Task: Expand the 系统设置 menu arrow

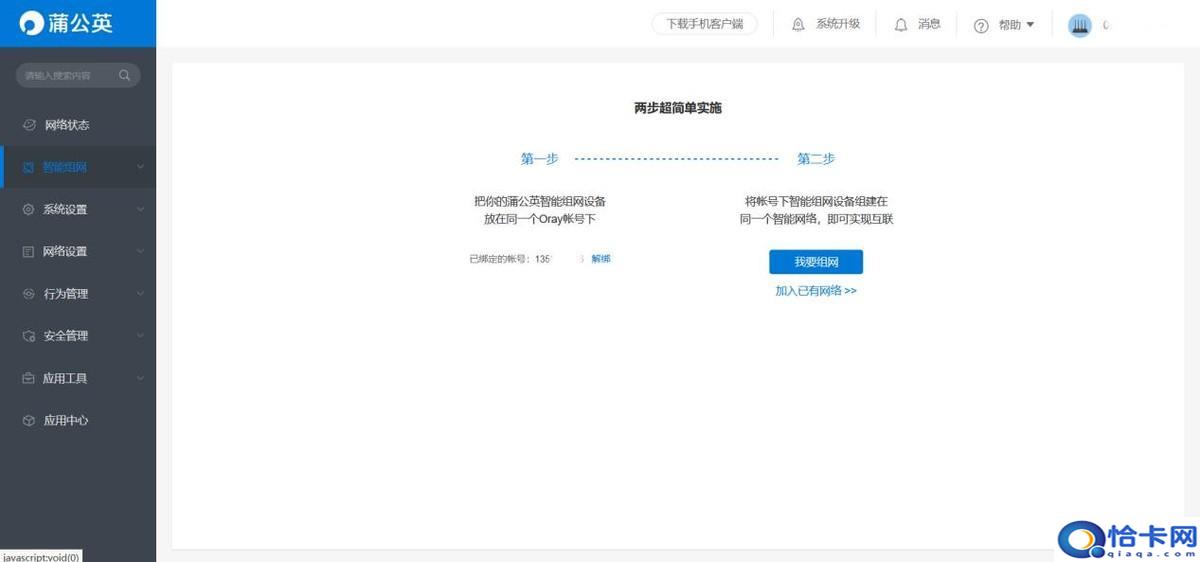Action: 141,210
